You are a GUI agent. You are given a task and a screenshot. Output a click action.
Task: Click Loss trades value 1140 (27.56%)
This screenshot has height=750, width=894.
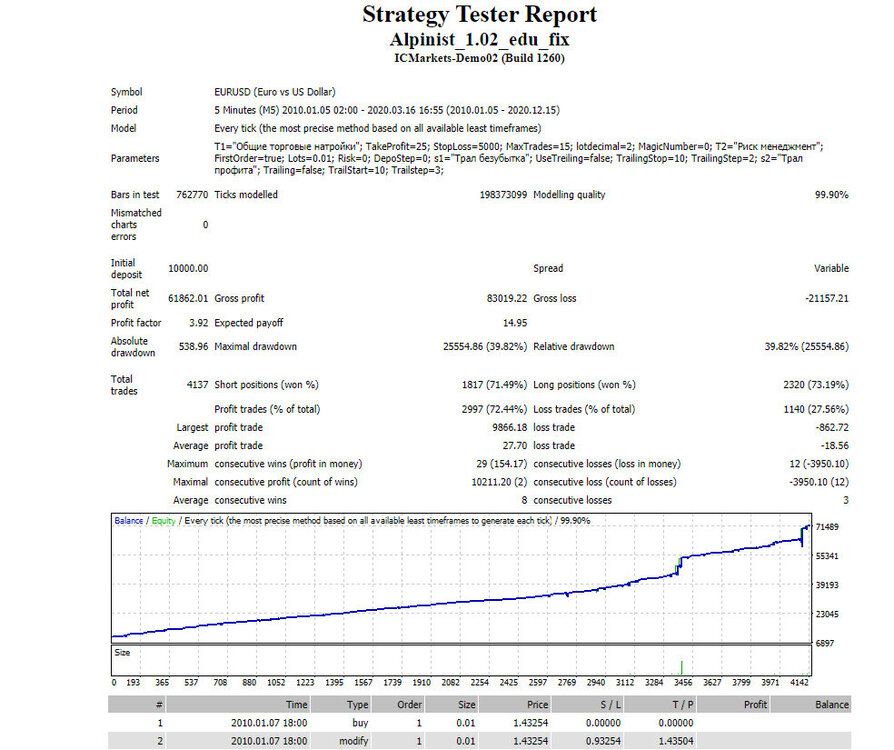coord(816,410)
